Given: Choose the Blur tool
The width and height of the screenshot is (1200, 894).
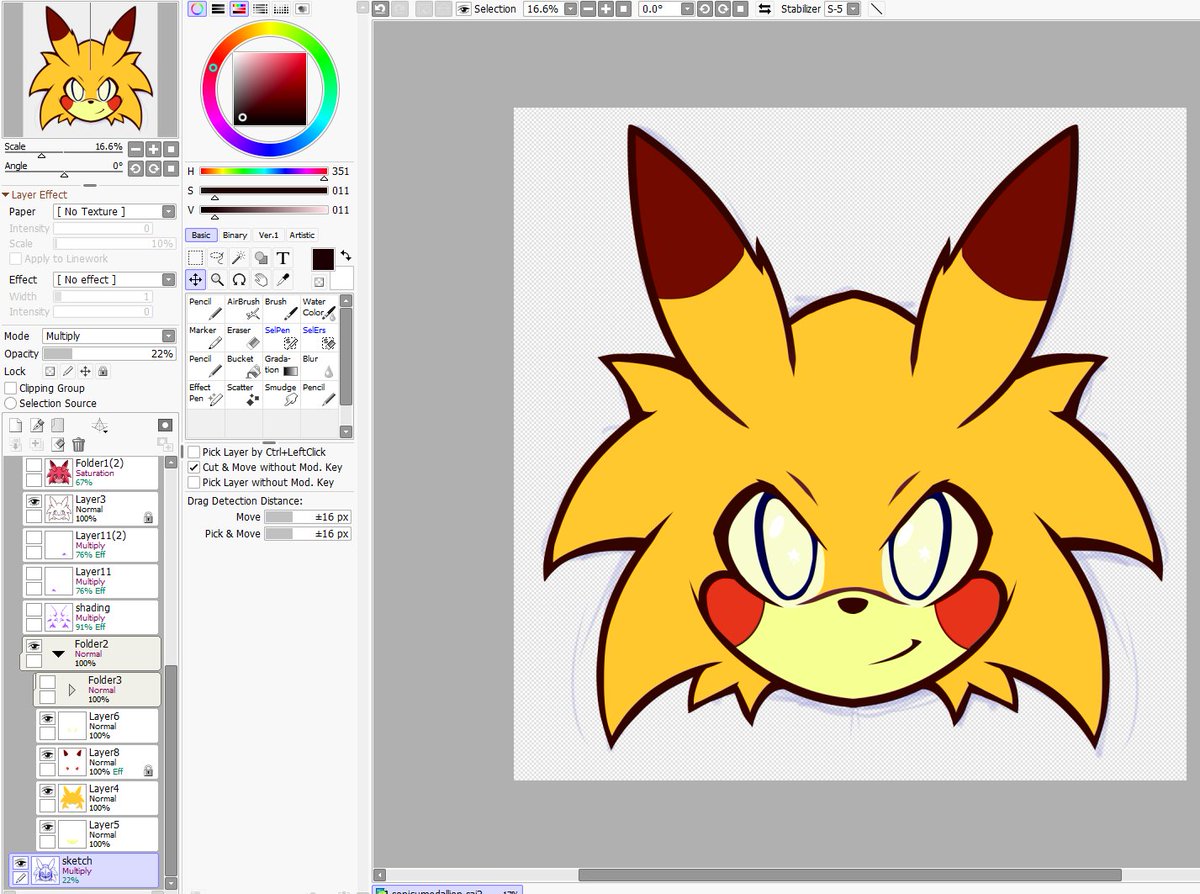Looking at the screenshot, I should pos(319,365).
